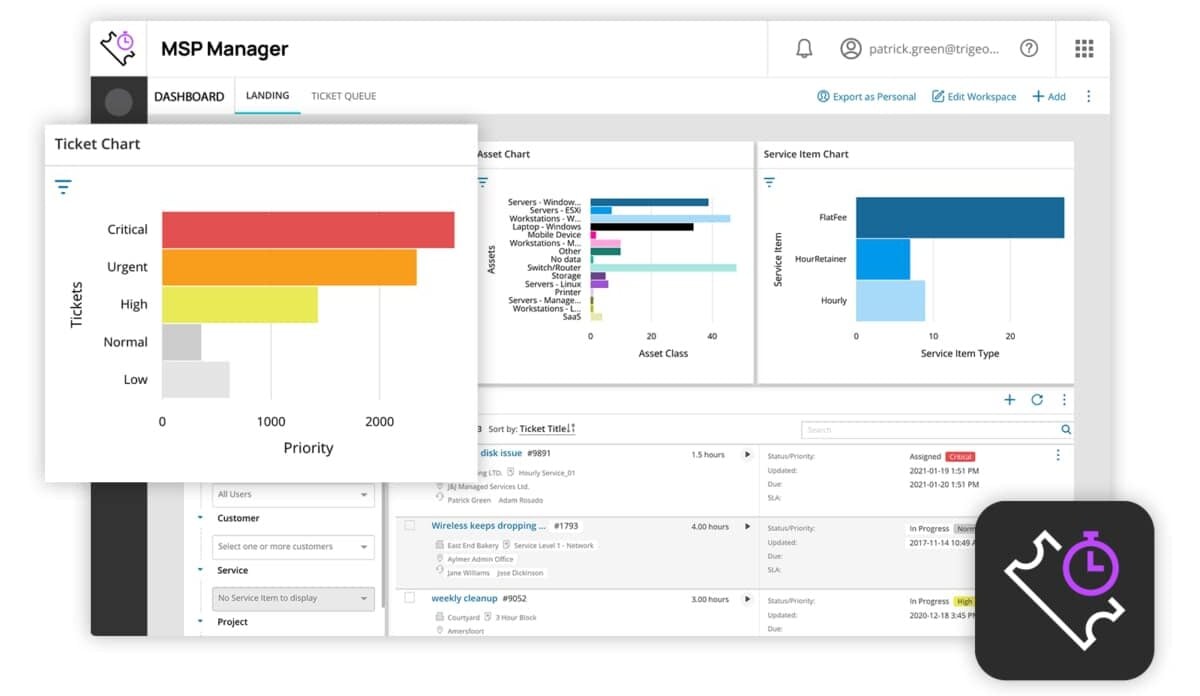This screenshot has width=1200, height=696.
Task: Click the Ticket Chart filter icon
Action: (x=63, y=187)
